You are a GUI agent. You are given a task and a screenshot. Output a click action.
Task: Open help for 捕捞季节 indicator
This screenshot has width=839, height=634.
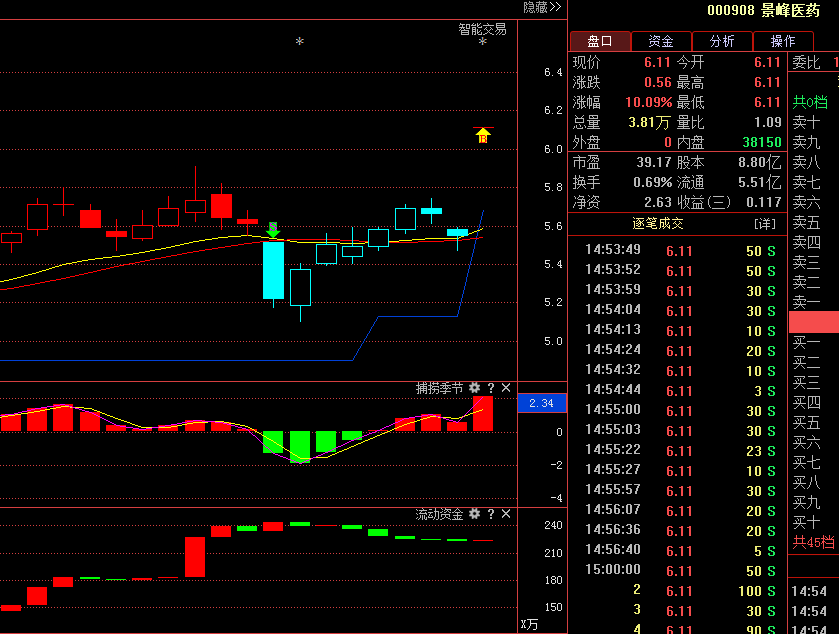[x=491, y=388]
